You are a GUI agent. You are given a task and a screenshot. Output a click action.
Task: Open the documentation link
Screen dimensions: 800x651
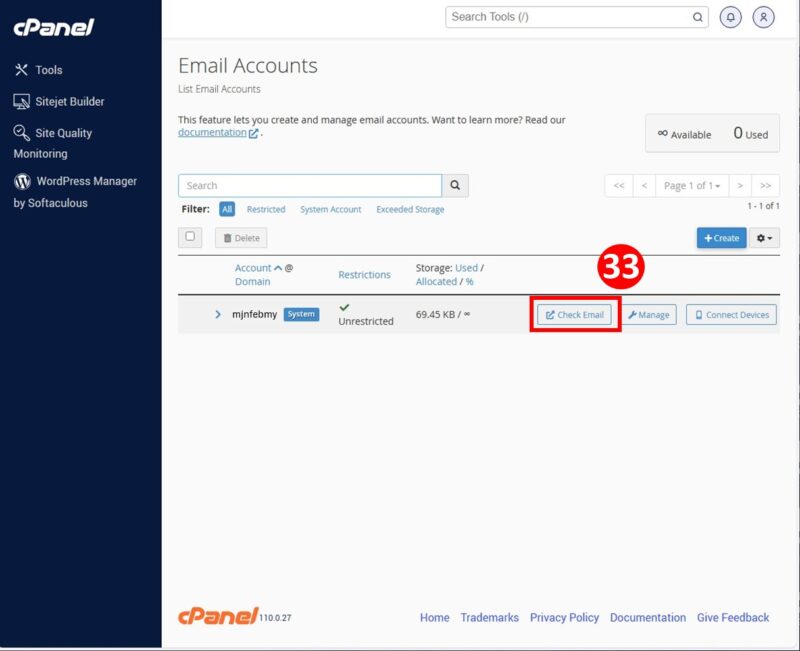(x=209, y=131)
